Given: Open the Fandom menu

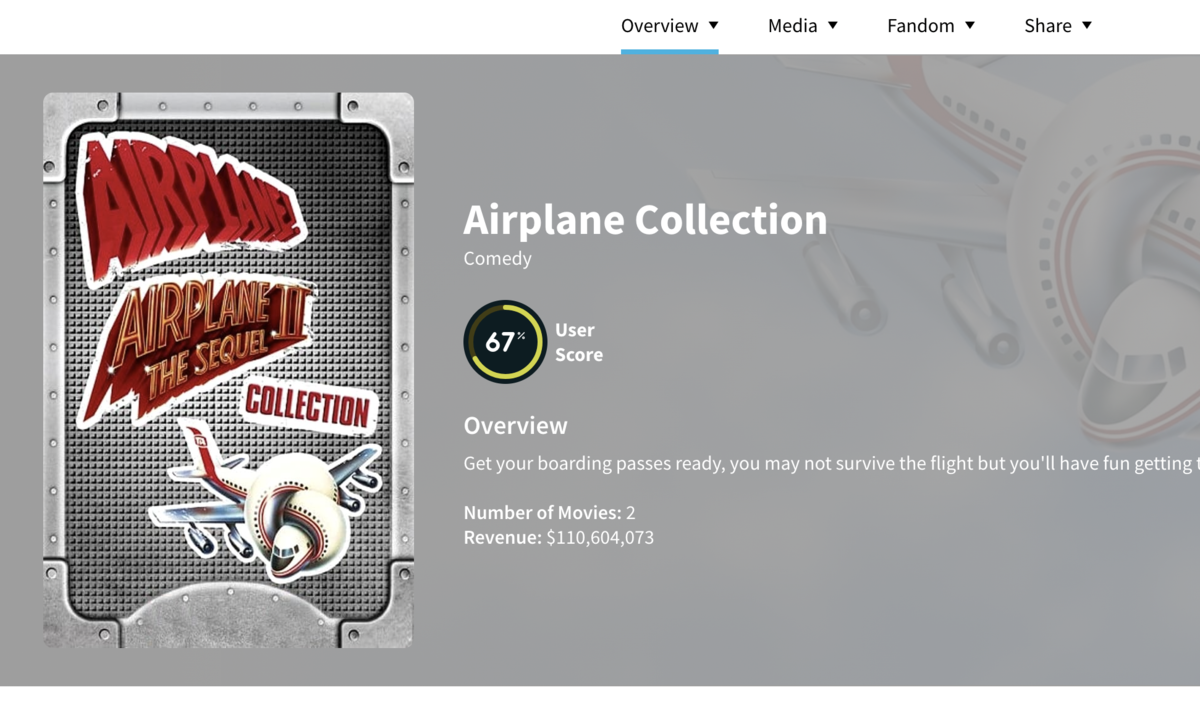Looking at the screenshot, I should tap(931, 26).
